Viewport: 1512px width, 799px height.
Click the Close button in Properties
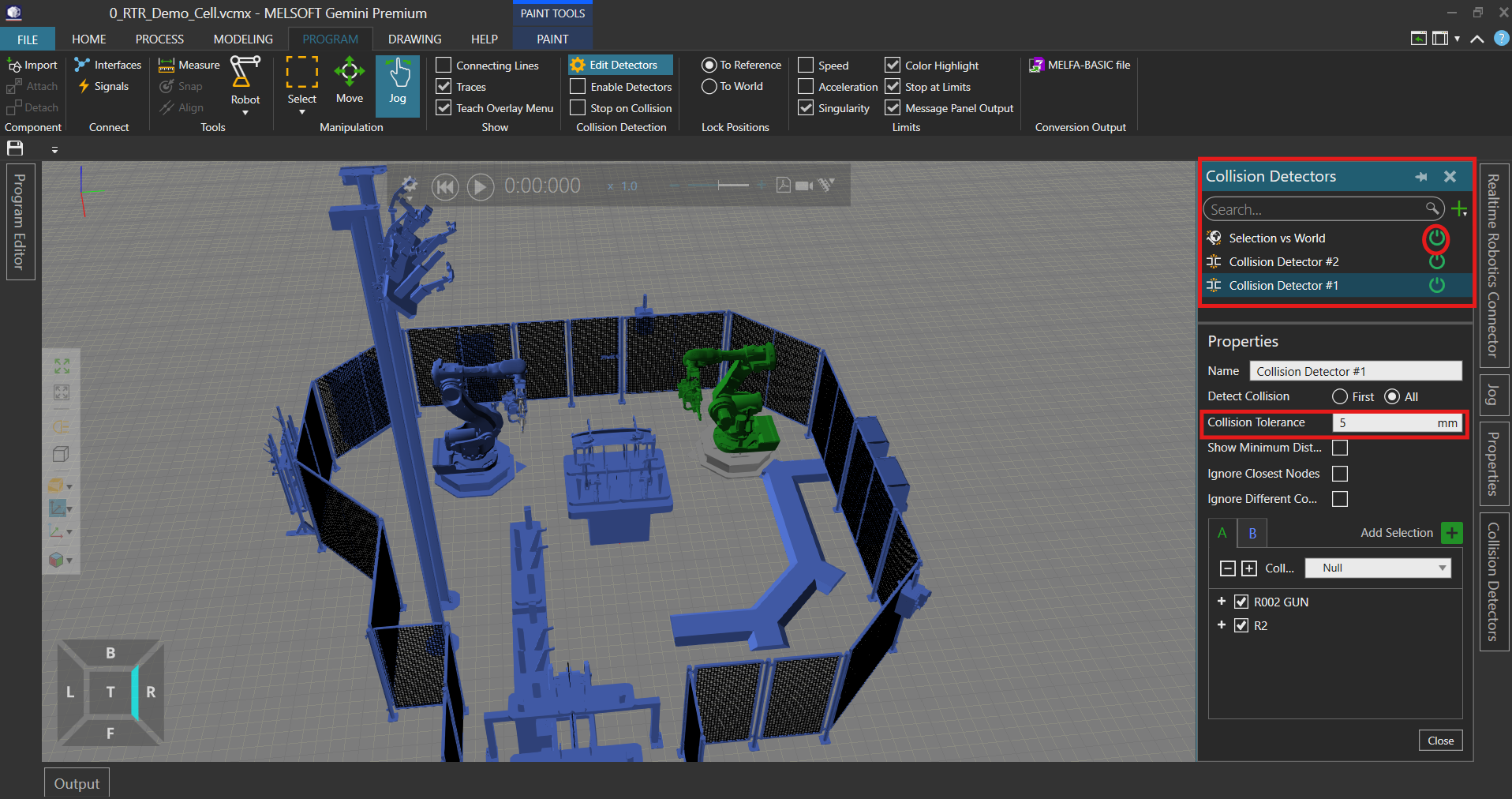pos(1440,741)
